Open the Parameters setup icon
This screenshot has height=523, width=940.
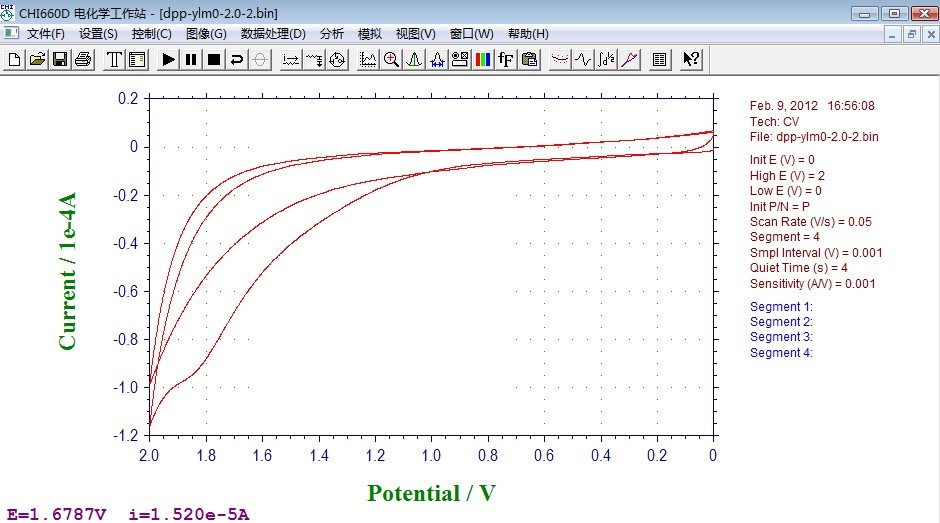coord(137,59)
